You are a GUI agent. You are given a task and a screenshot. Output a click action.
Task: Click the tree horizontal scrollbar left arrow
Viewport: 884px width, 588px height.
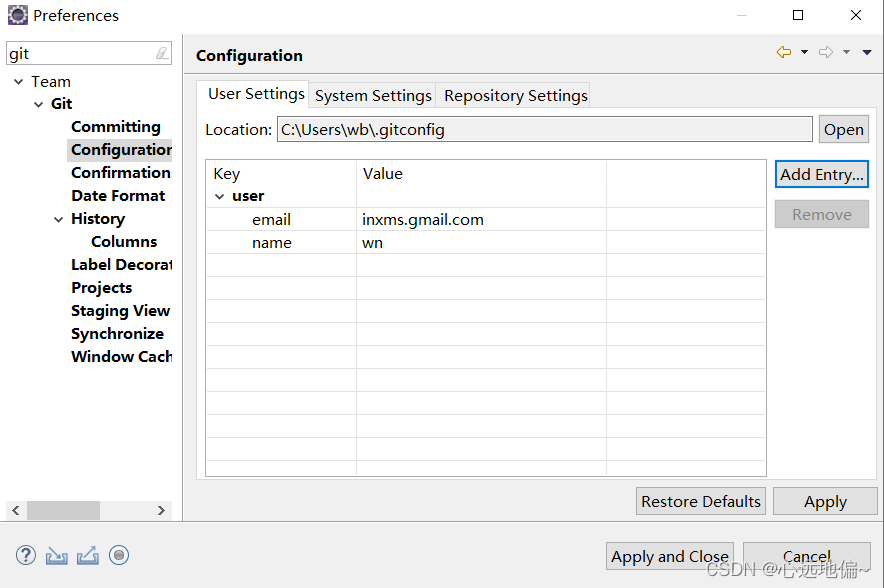tap(16, 511)
